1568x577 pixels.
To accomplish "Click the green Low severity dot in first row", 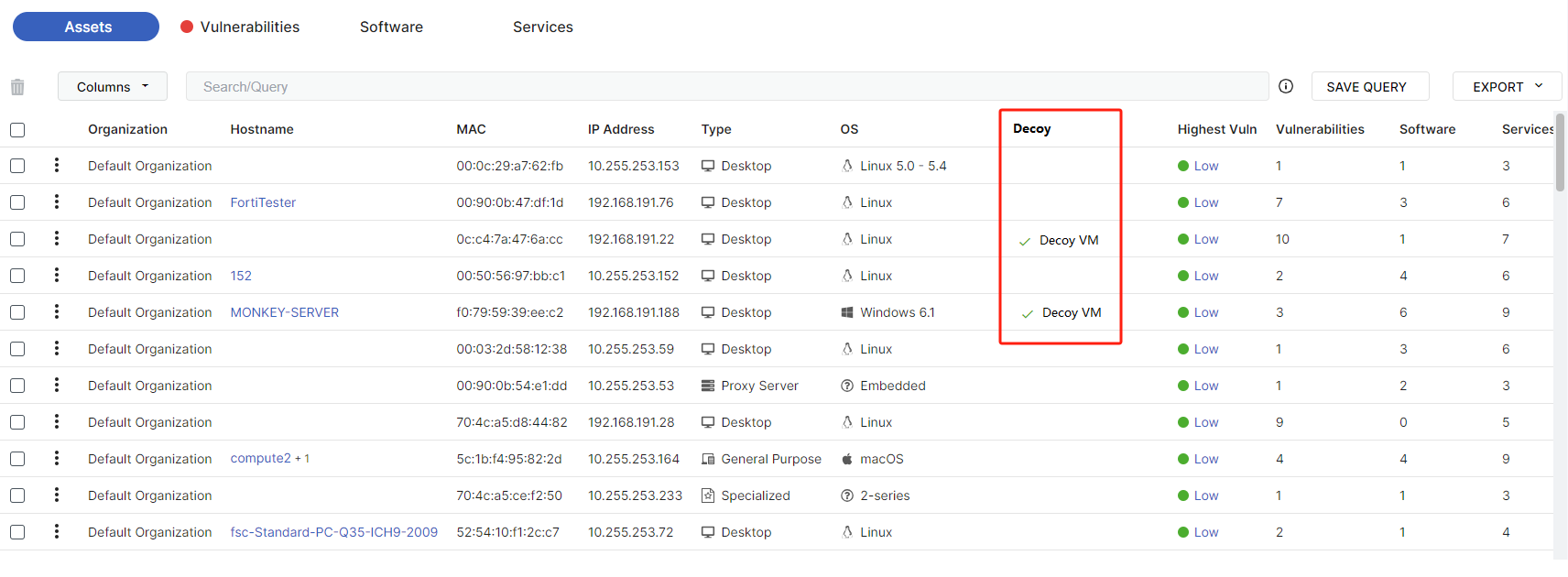I will (1183, 166).
